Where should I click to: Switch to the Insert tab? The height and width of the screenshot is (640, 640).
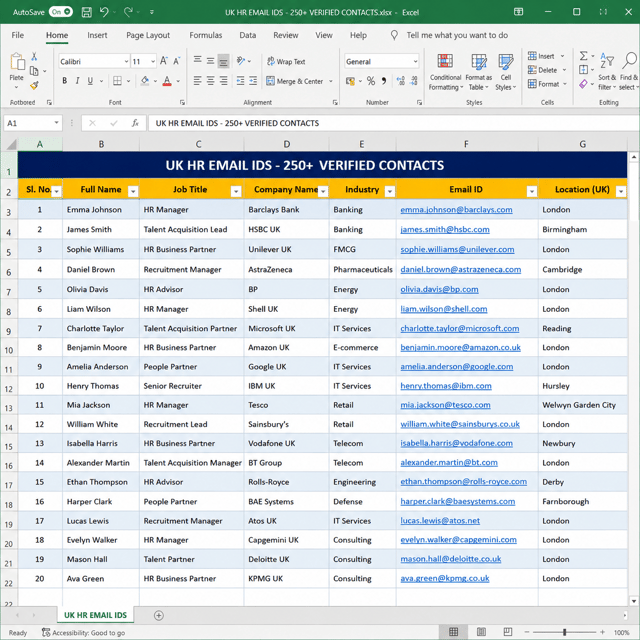click(97, 35)
